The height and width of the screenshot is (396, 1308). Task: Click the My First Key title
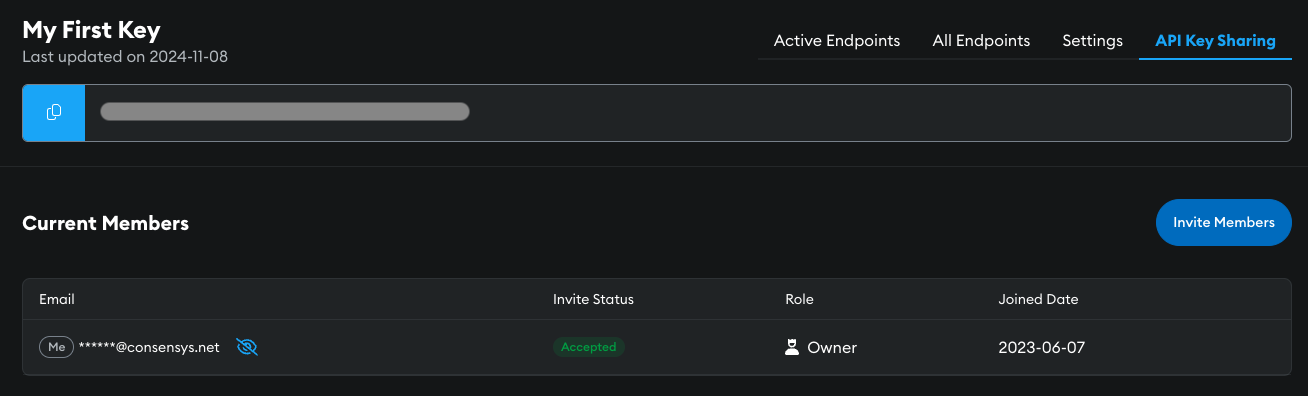(x=91, y=30)
